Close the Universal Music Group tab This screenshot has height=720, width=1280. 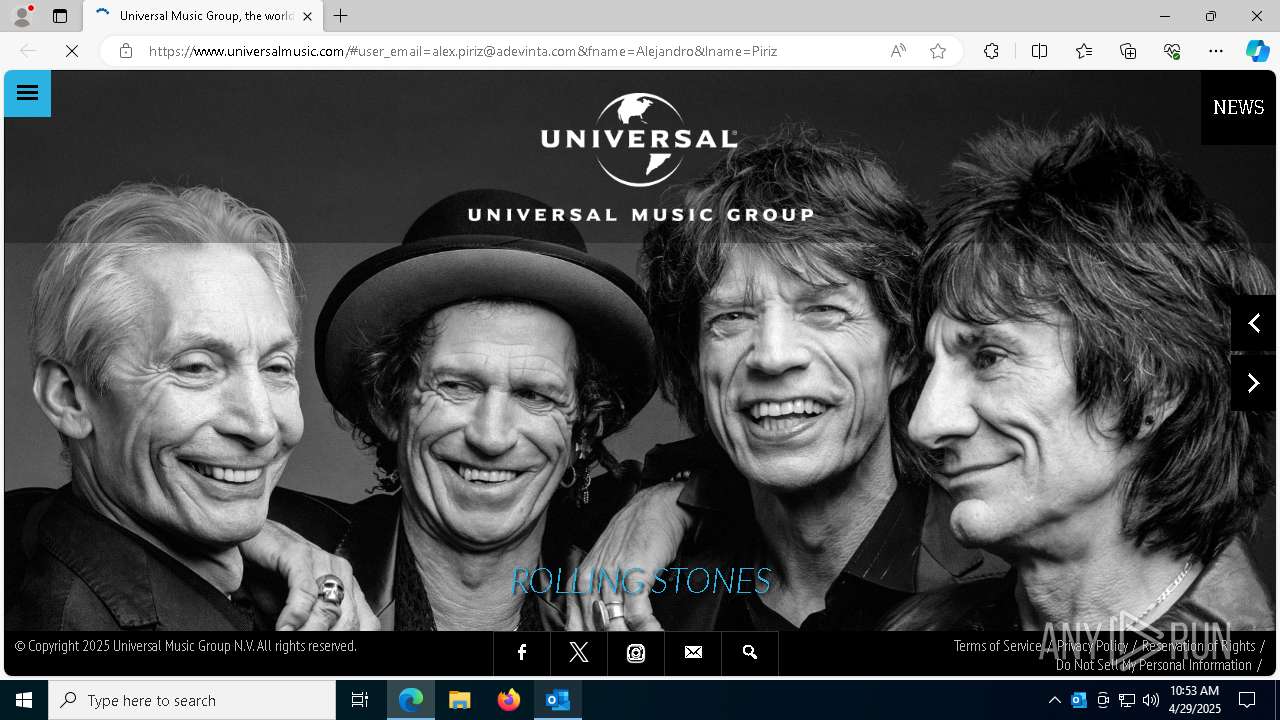click(307, 16)
